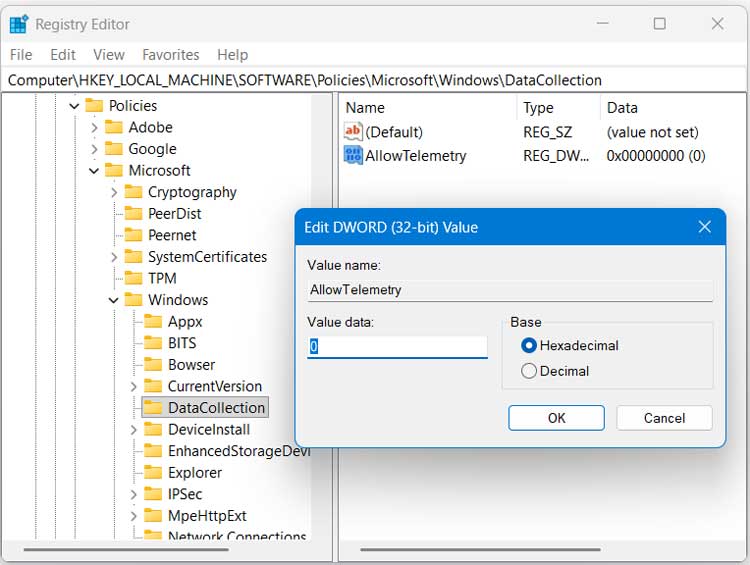Click the Value data input field
This screenshot has width=750, height=565.
pos(397,347)
